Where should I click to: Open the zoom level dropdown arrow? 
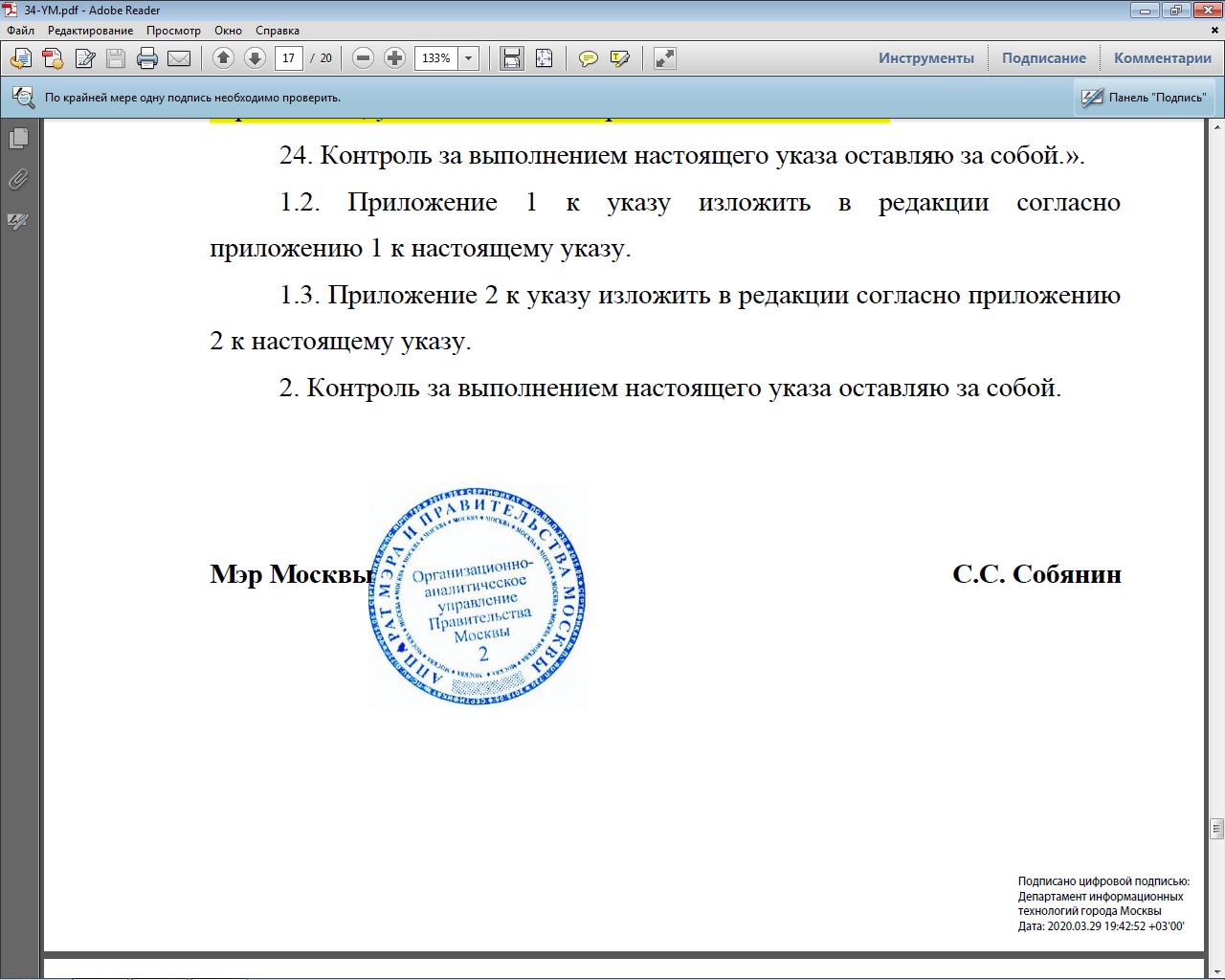pyautogui.click(x=469, y=58)
